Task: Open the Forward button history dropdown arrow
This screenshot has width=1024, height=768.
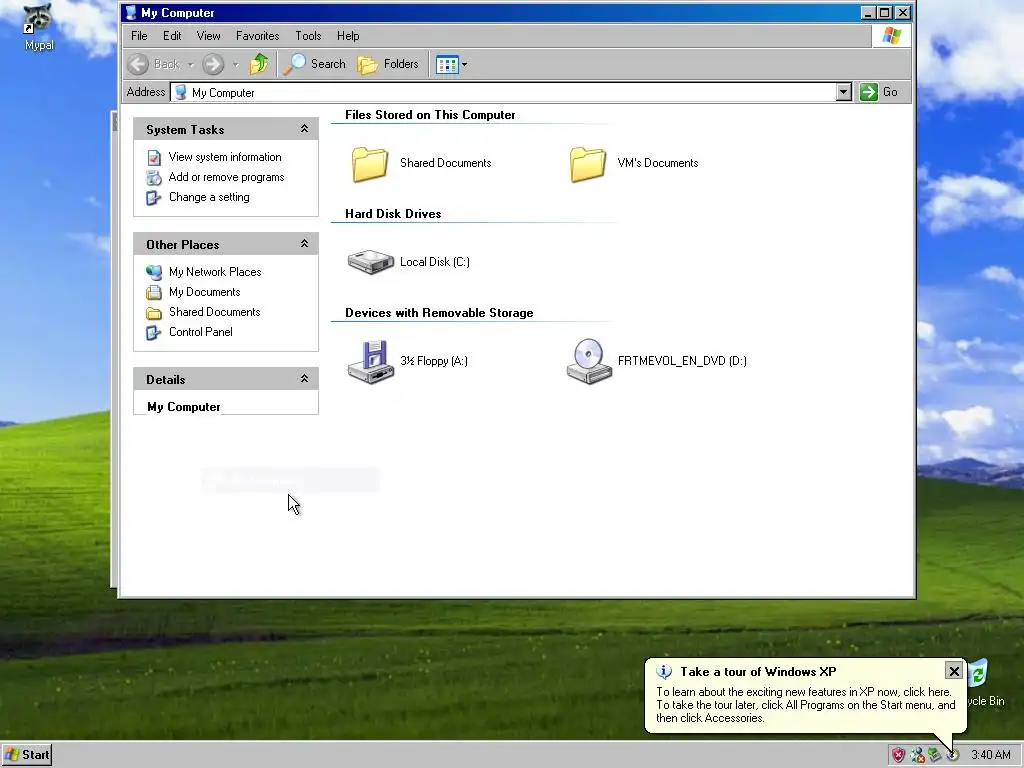Action: point(236,65)
